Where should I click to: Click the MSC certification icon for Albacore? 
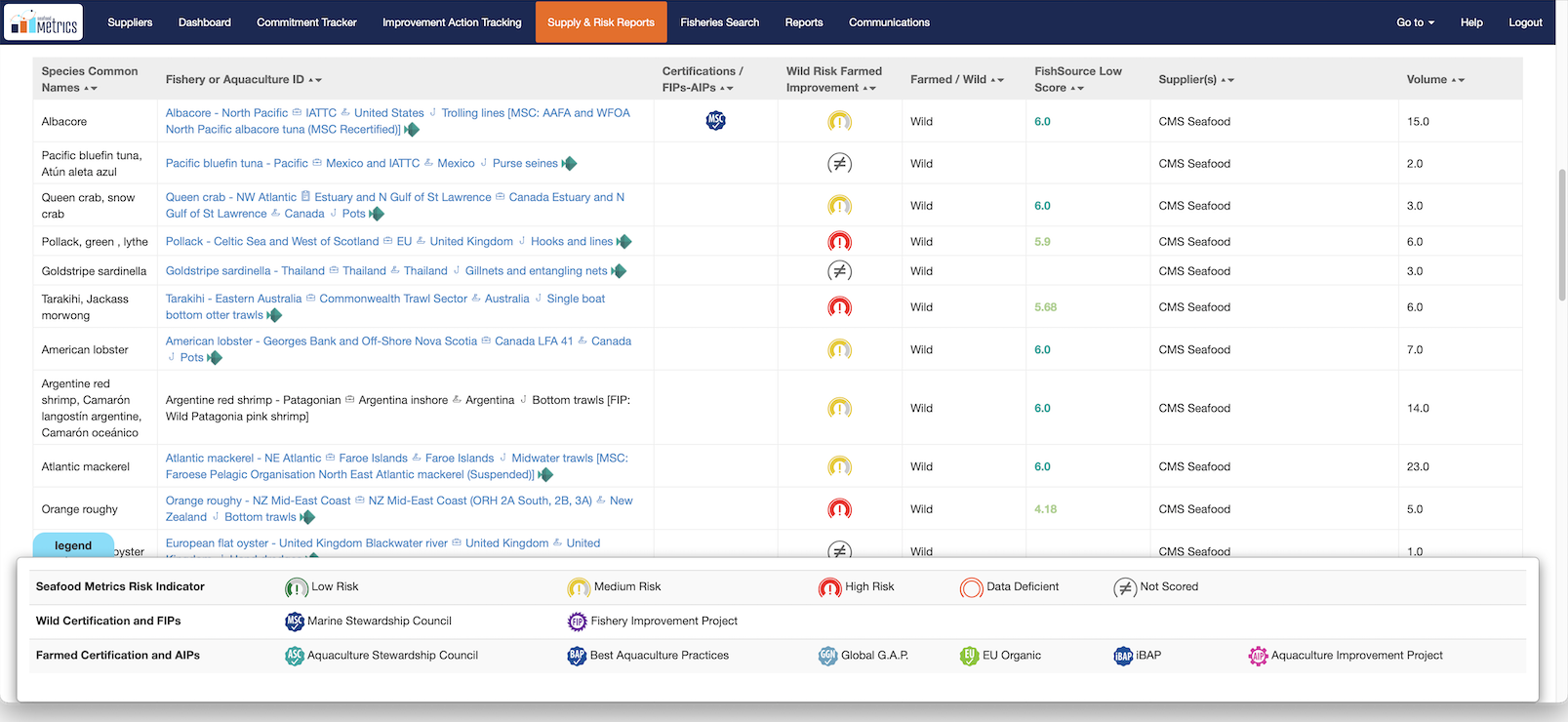715,121
